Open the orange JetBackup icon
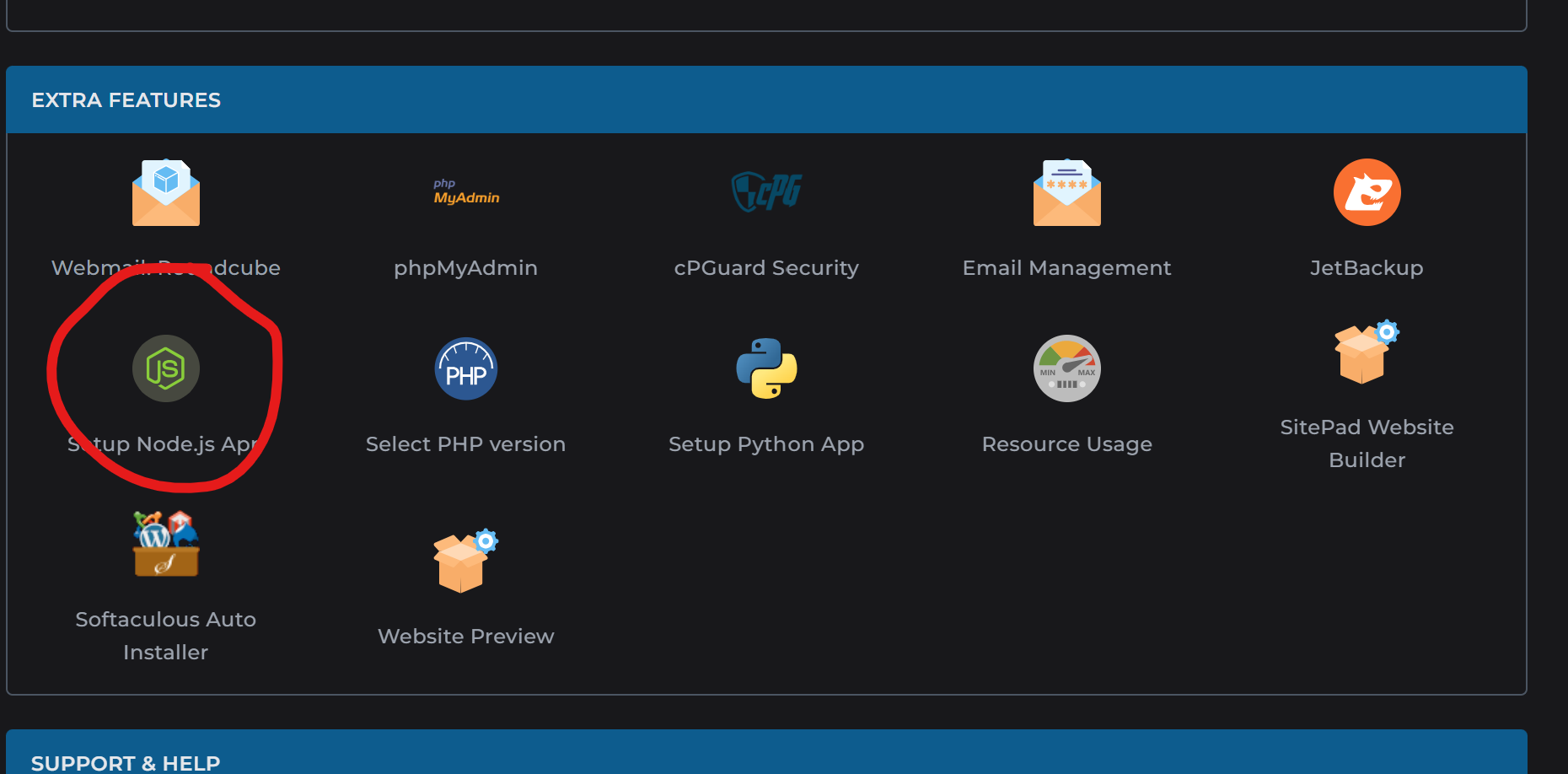Image resolution: width=1568 pixels, height=774 pixels. pyautogui.click(x=1367, y=192)
